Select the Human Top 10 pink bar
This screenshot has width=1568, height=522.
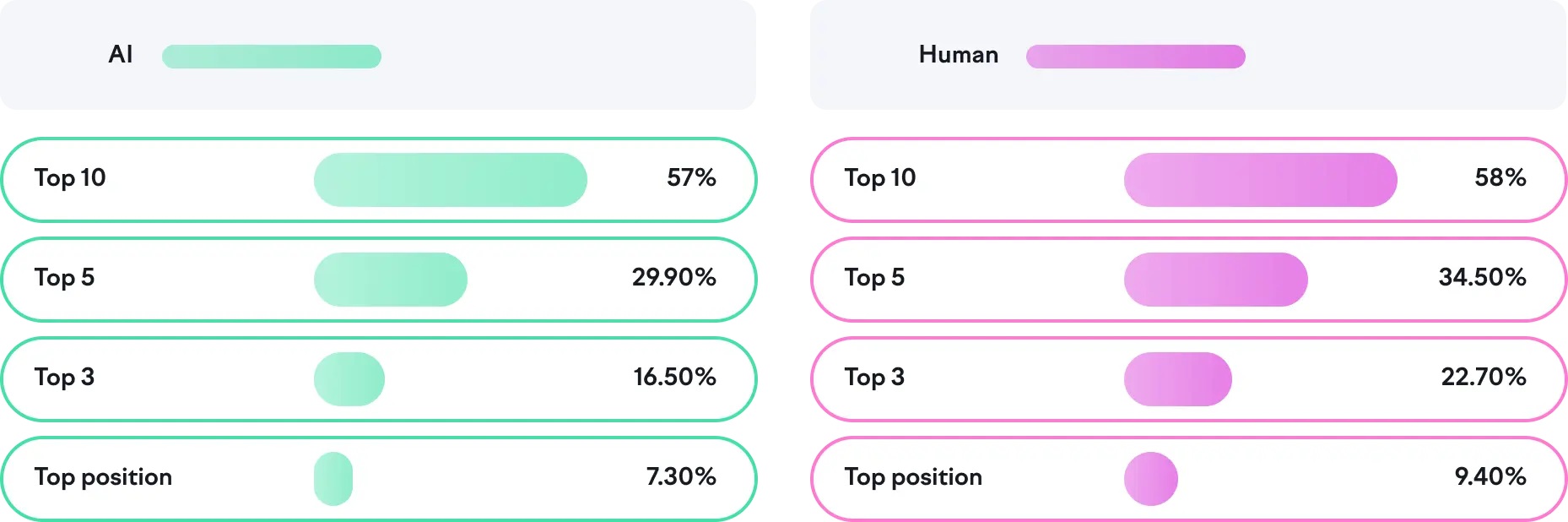tap(1260, 180)
